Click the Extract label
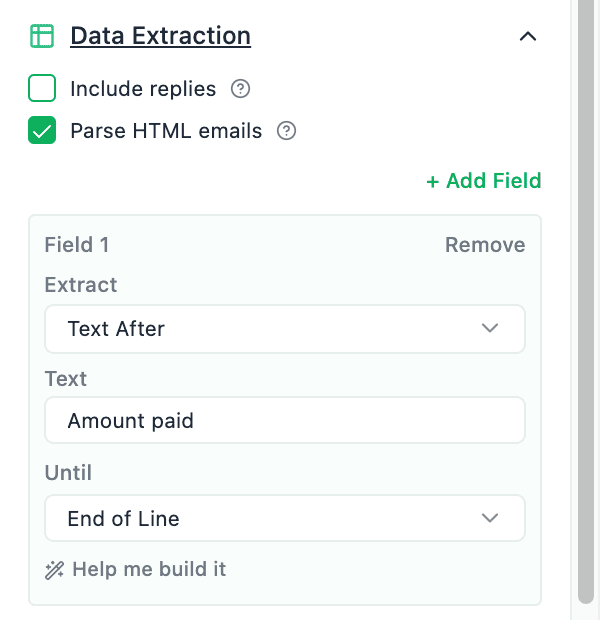This screenshot has height=620, width=600. [81, 285]
